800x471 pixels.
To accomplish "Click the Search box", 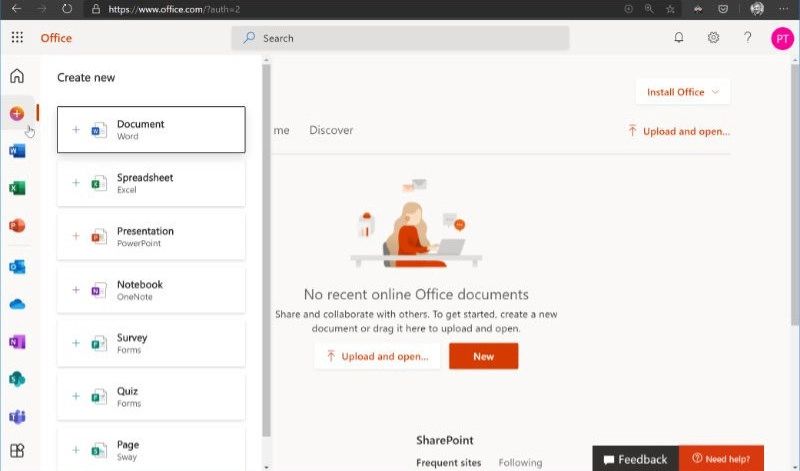I will coord(400,38).
